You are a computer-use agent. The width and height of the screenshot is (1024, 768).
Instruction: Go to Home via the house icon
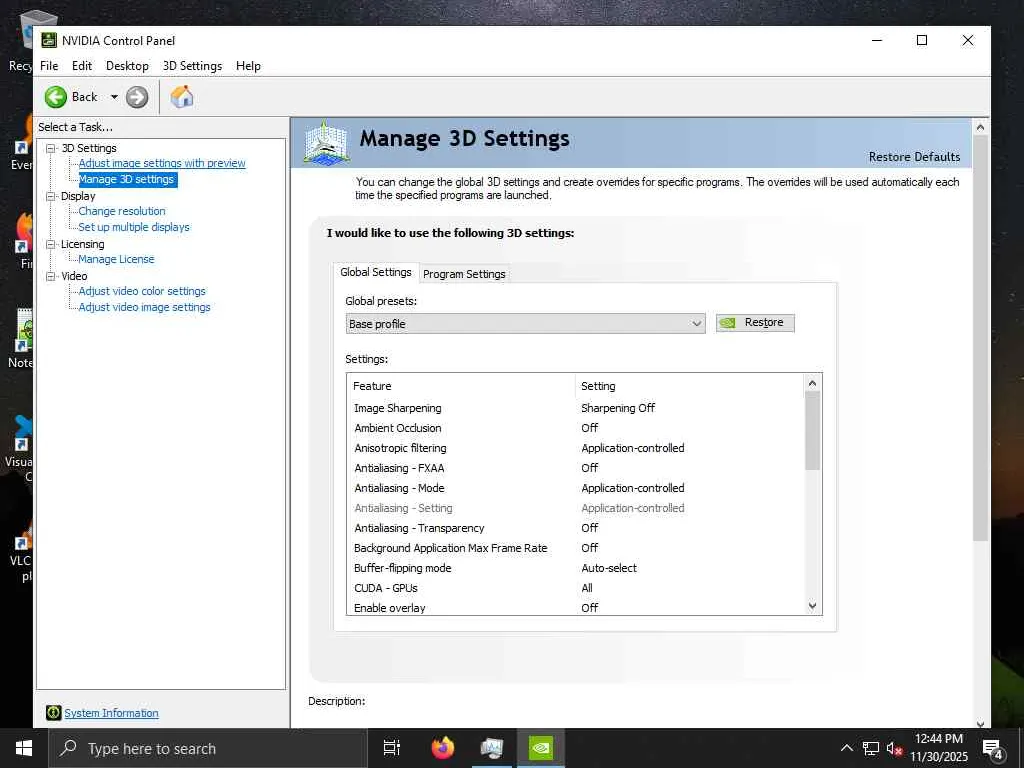[182, 97]
